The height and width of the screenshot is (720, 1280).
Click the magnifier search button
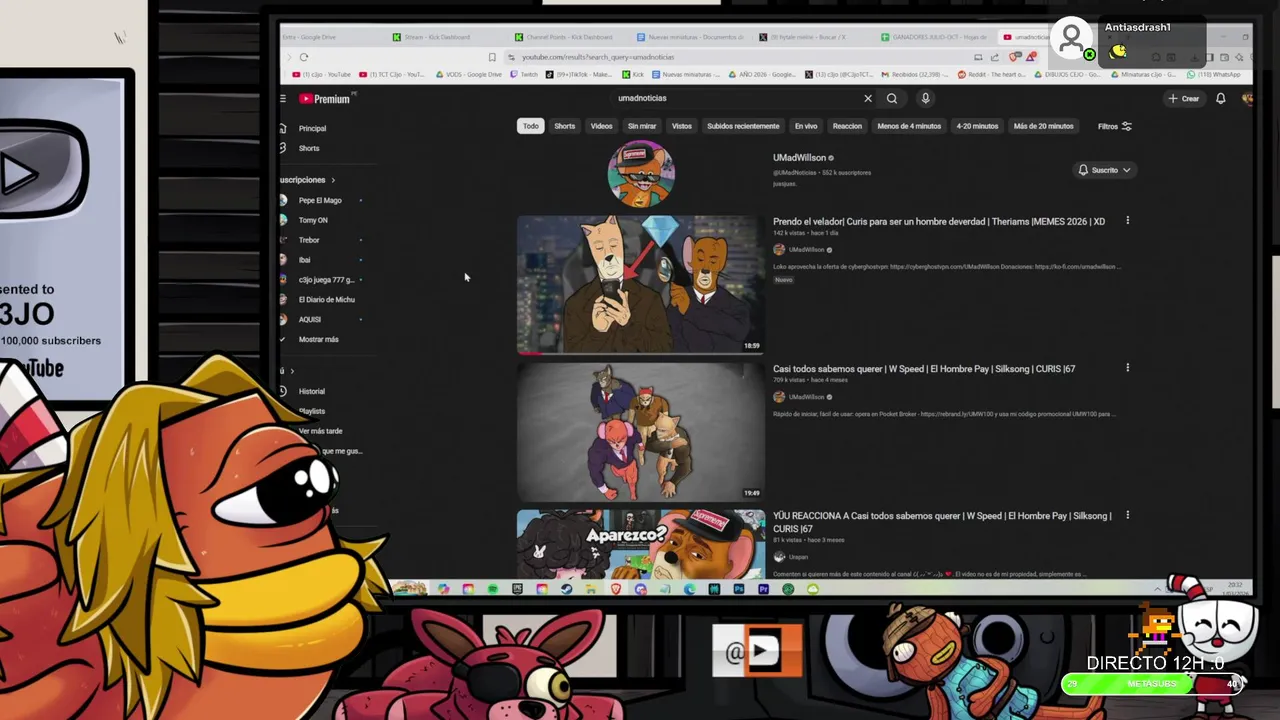pyautogui.click(x=892, y=98)
